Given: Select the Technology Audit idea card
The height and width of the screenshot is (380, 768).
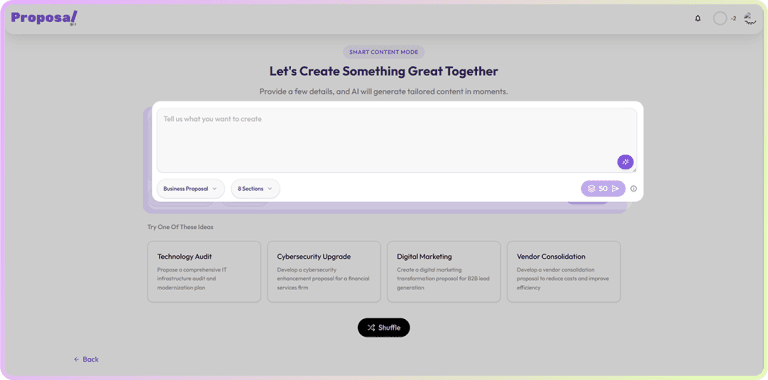Looking at the screenshot, I should [x=204, y=271].
